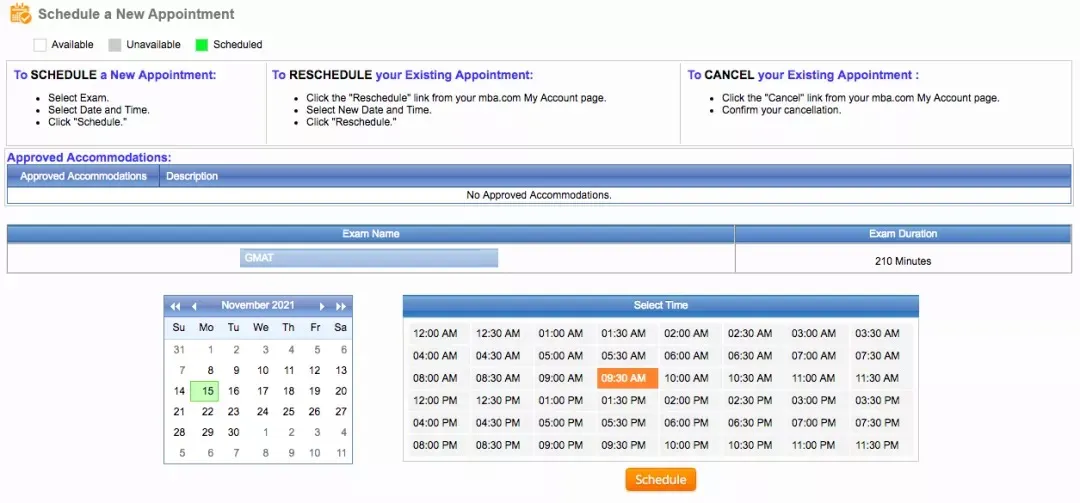Image resolution: width=1080 pixels, height=503 pixels.
Task: Click the Approved Accommodations column header
Action: coord(83,176)
